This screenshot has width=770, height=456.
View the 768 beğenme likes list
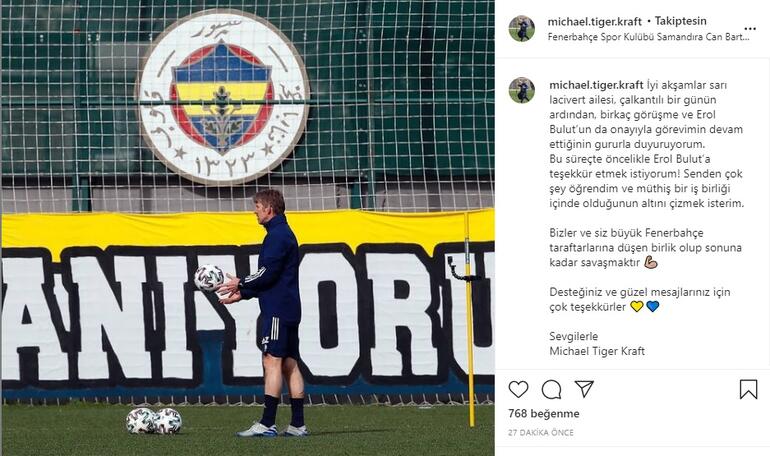[544, 414]
